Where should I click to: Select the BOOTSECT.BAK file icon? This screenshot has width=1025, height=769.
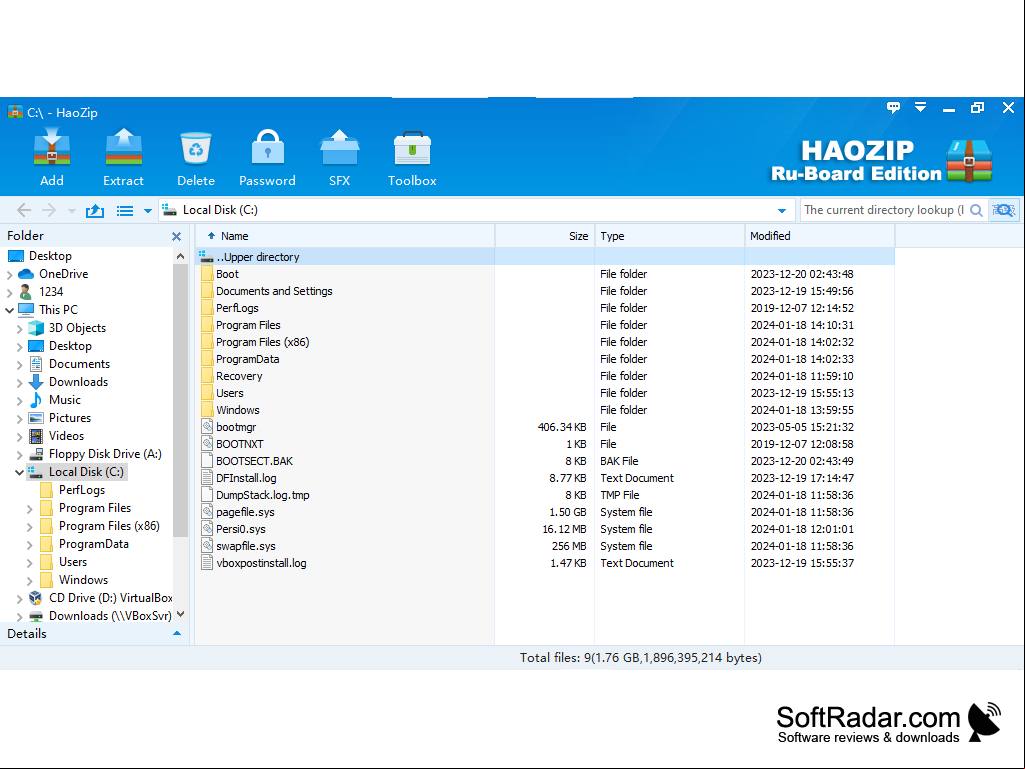coord(207,461)
